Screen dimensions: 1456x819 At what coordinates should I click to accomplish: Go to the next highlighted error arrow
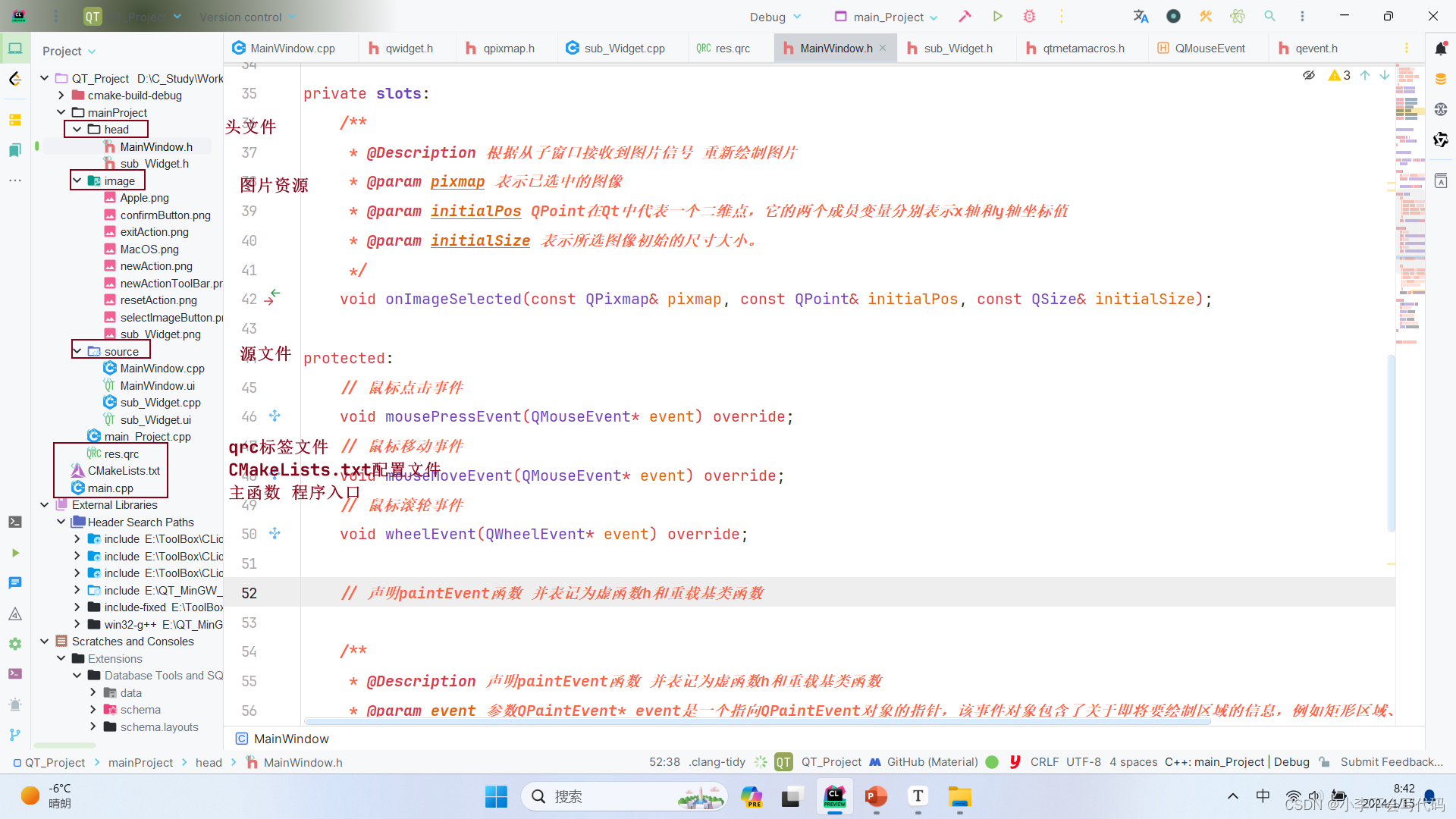(1385, 75)
